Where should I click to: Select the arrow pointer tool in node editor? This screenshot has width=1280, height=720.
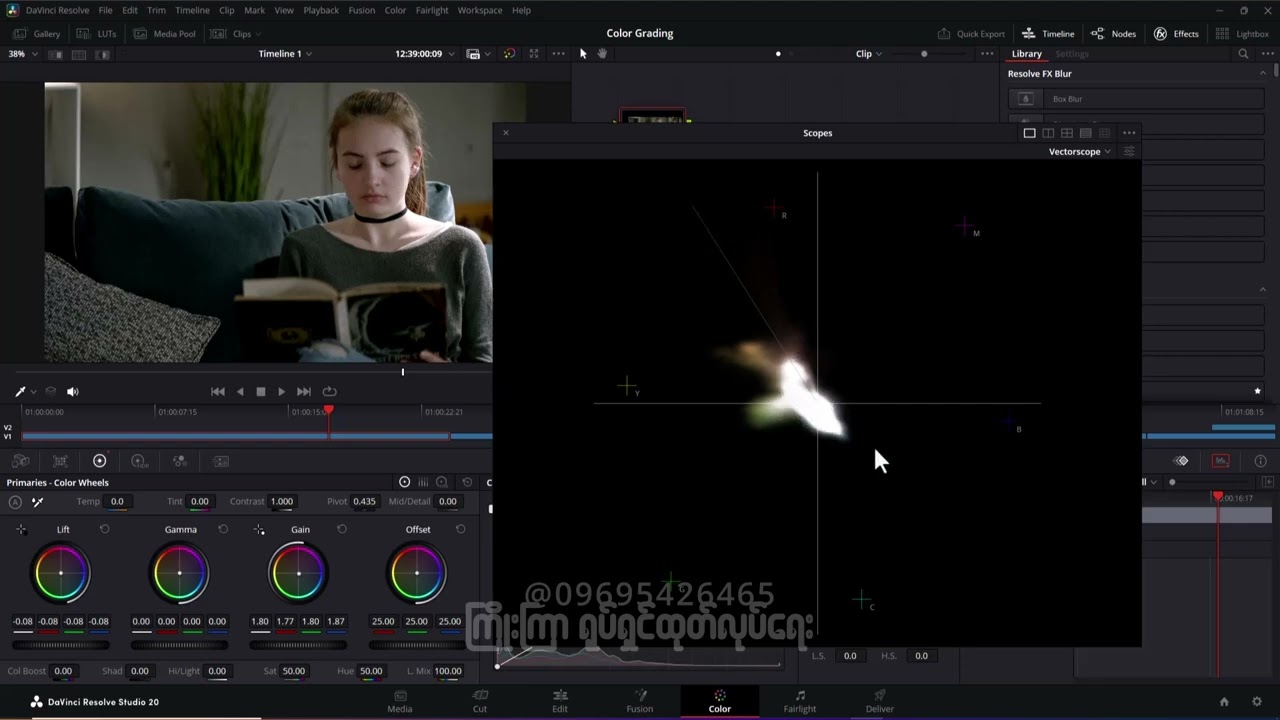coord(583,54)
